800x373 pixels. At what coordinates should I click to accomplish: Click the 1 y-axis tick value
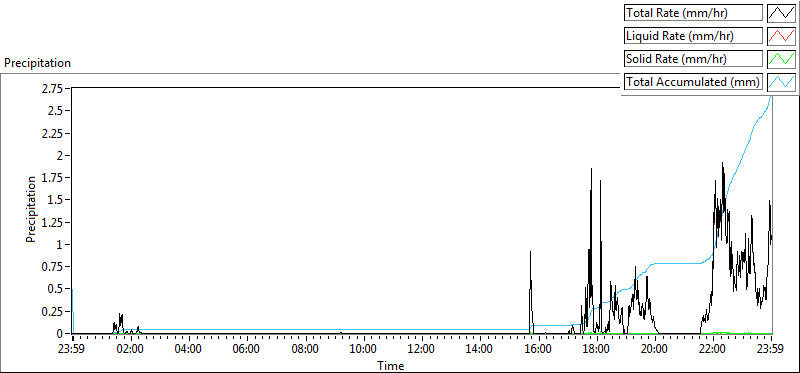click(x=60, y=244)
